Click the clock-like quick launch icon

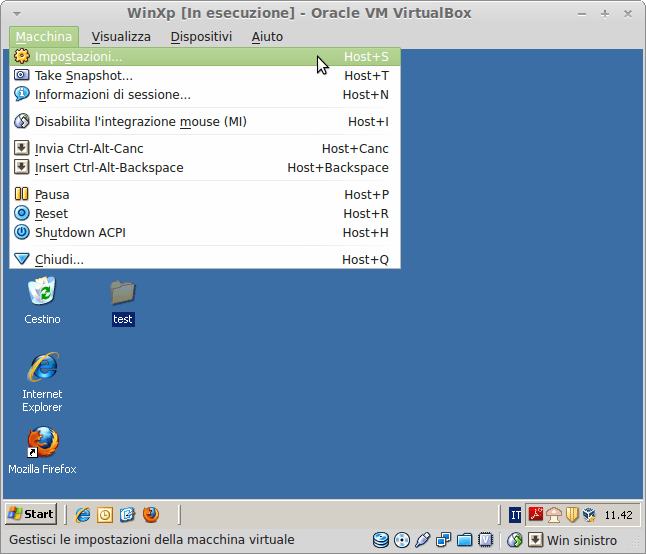pyautogui.click(x=105, y=515)
